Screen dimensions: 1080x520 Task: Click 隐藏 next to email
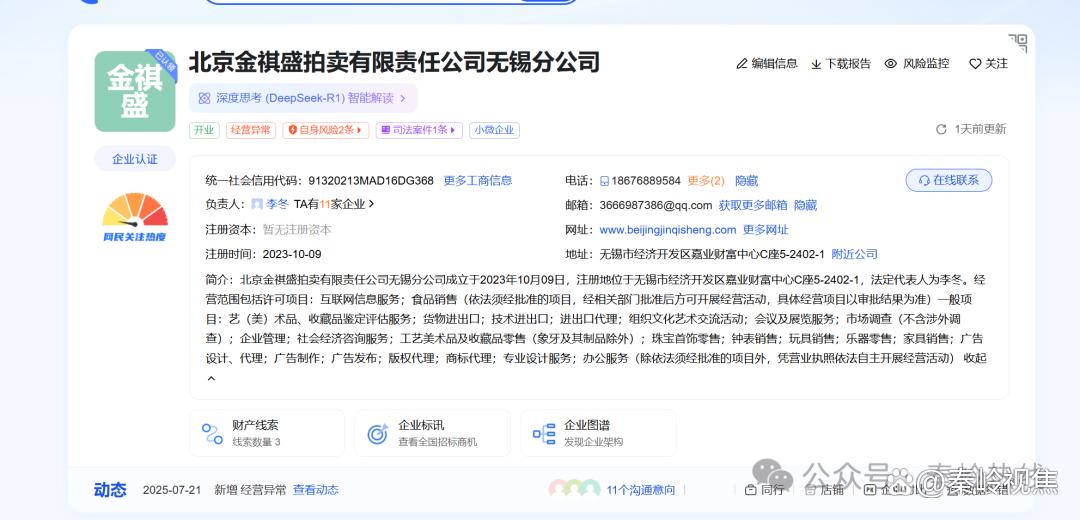click(x=805, y=205)
